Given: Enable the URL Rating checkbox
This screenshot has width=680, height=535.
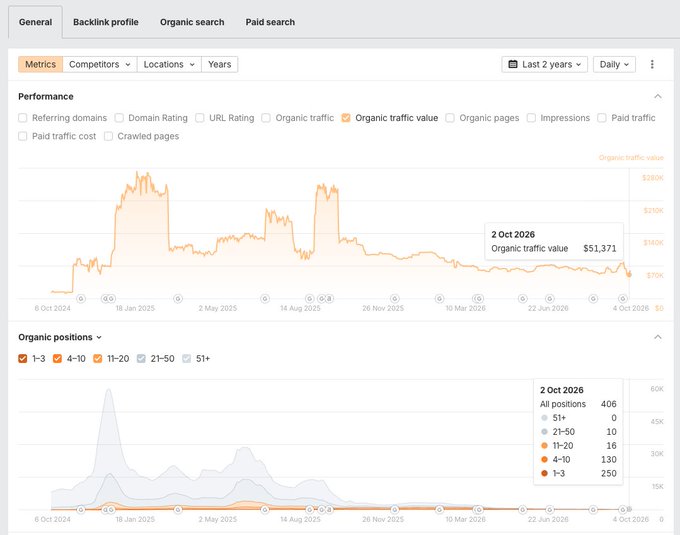Looking at the screenshot, I should pos(200,118).
